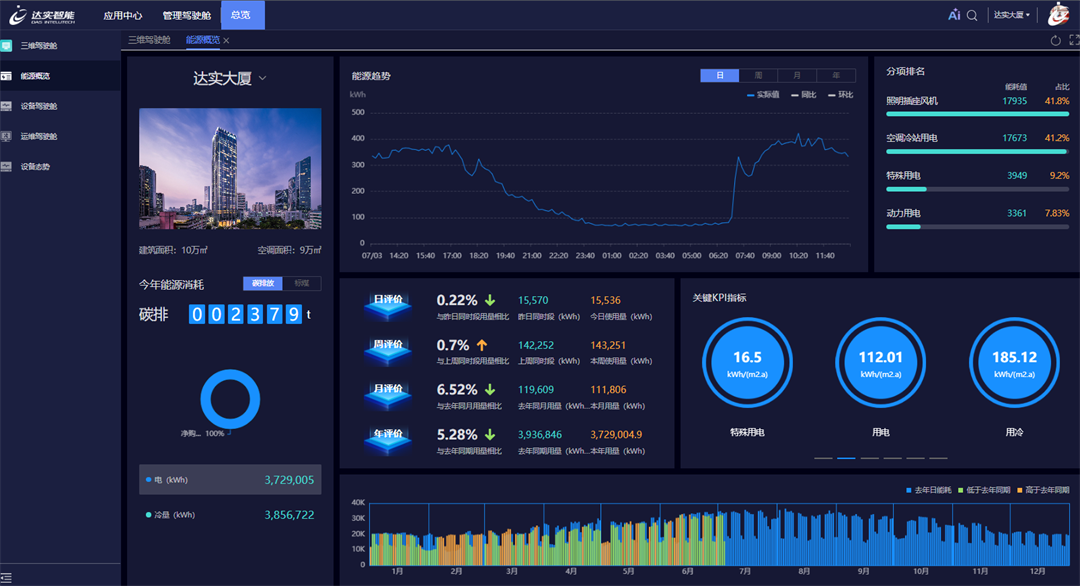Open the user avatar in top right

(1058, 15)
